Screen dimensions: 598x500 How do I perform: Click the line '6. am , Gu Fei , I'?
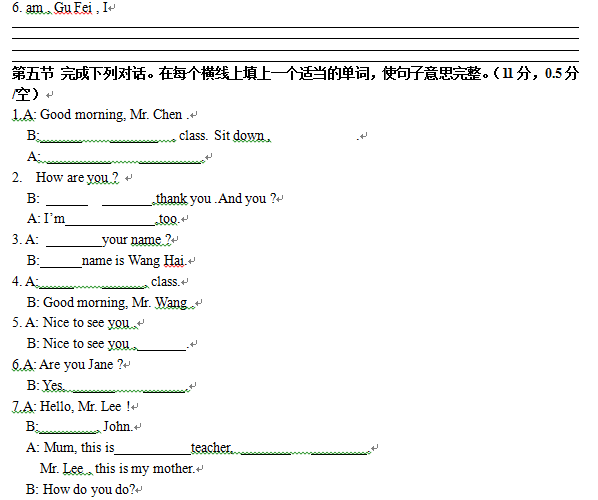(60, 7)
